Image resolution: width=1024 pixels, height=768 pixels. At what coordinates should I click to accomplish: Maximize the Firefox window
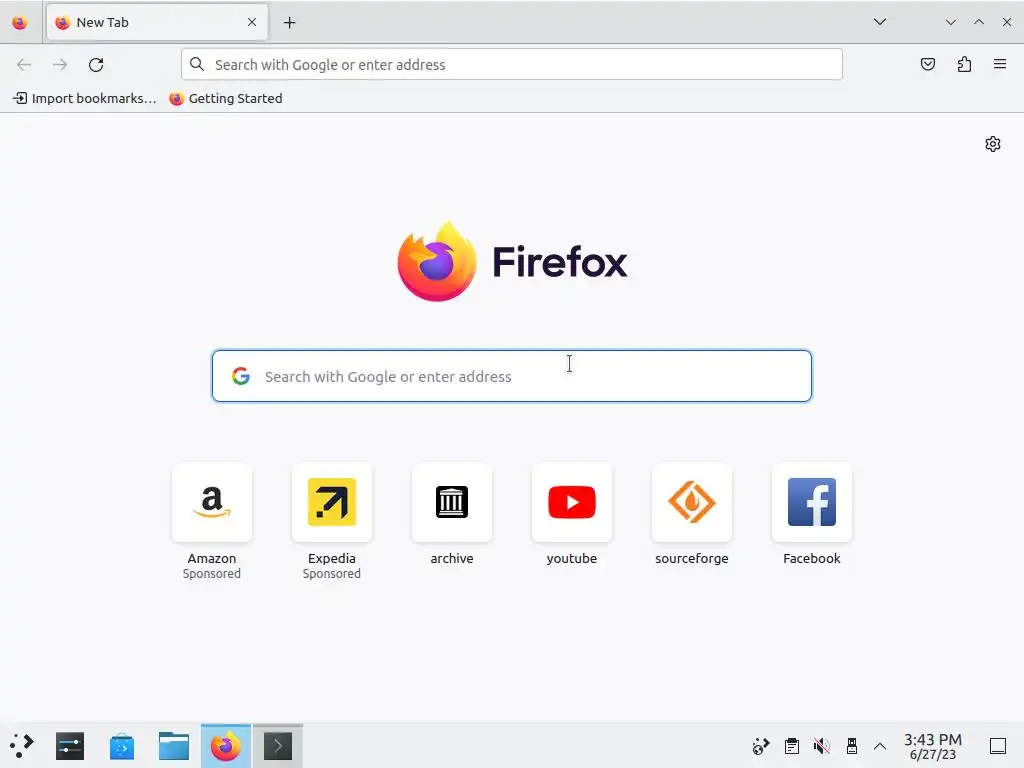pyautogui.click(x=979, y=22)
